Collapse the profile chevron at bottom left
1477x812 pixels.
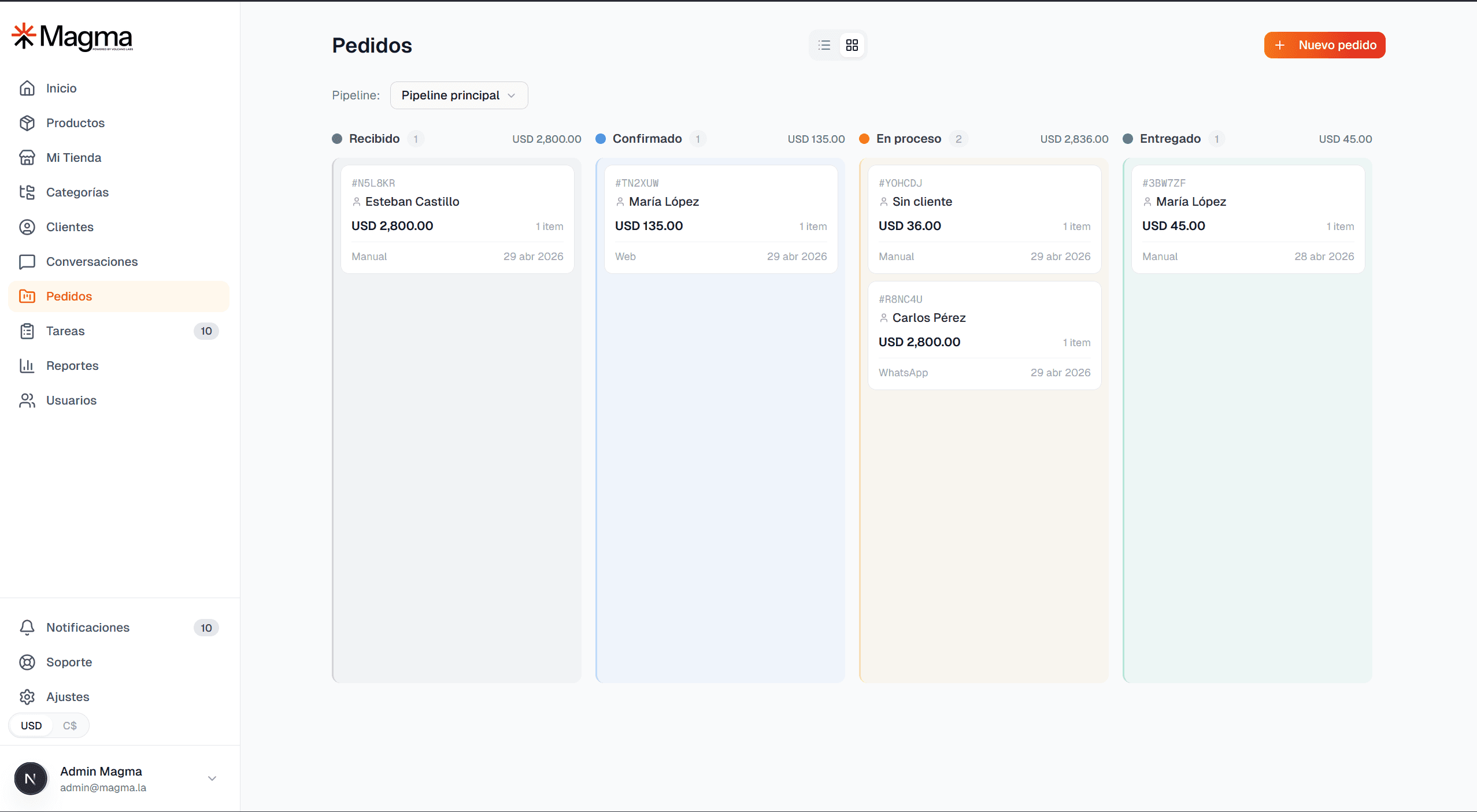click(212, 778)
